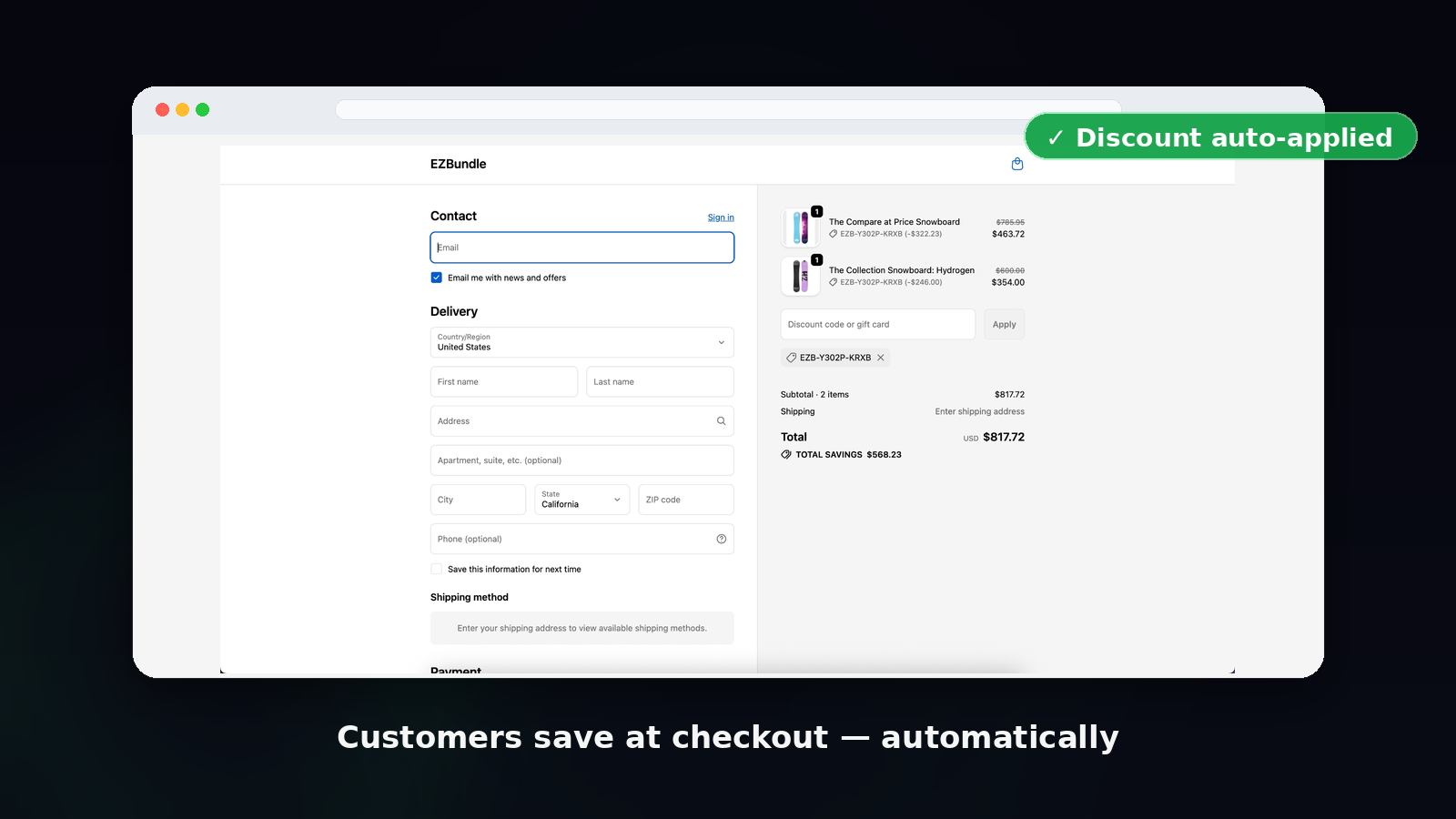Click the Contact section heading
The width and height of the screenshot is (1456, 819).
453,216
